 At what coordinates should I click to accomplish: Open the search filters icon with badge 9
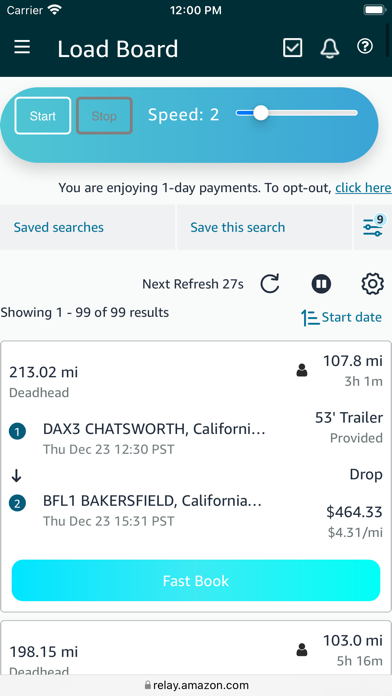pyautogui.click(x=373, y=227)
